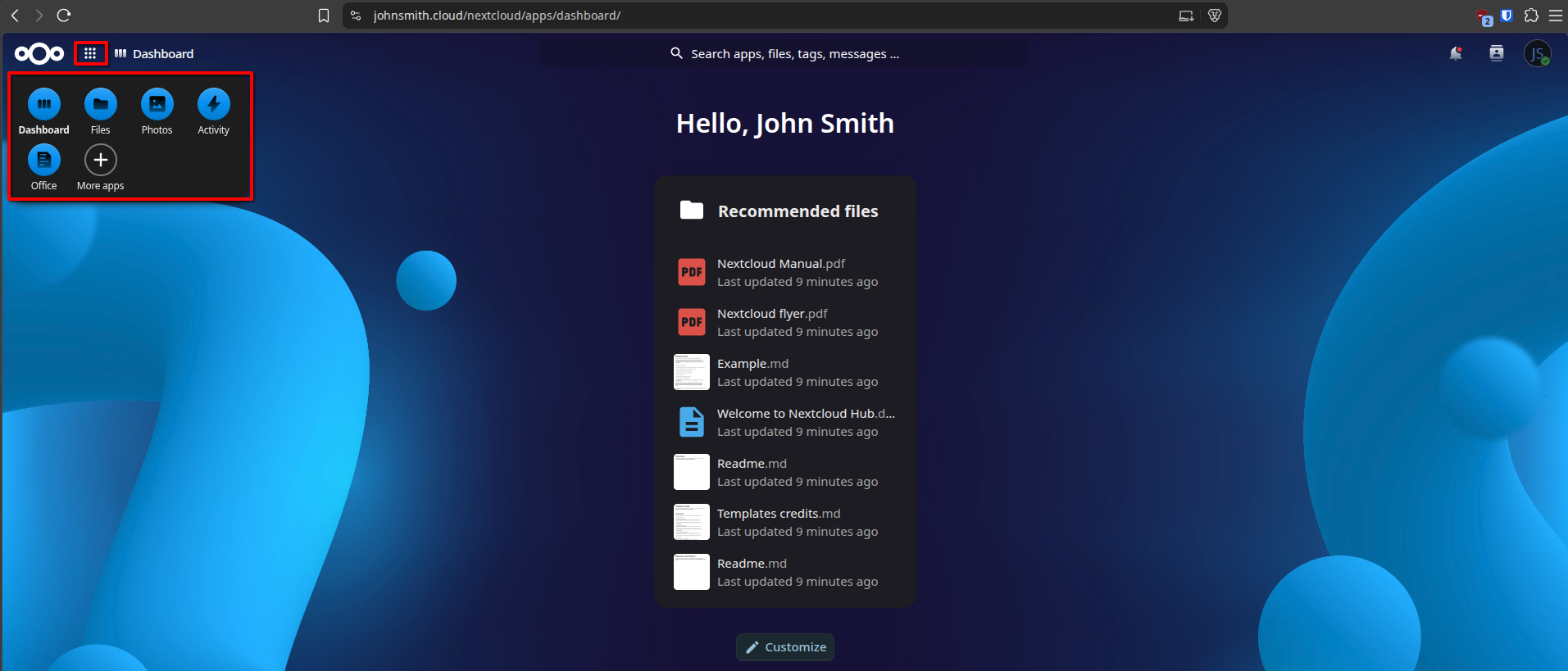The image size is (1568, 671).
Task: Toggle the apps grid menu button
Action: click(x=90, y=54)
